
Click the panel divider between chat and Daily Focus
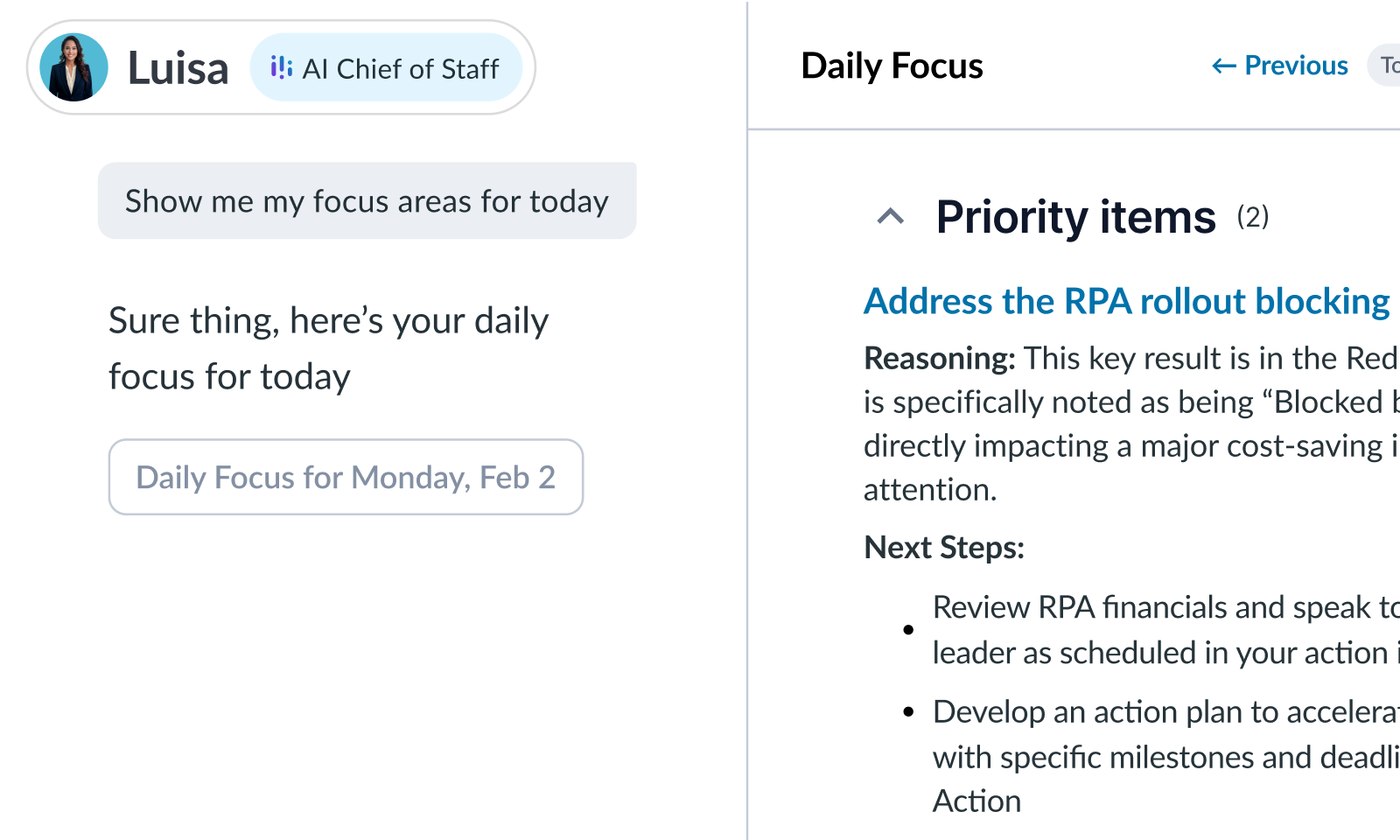(x=747, y=420)
